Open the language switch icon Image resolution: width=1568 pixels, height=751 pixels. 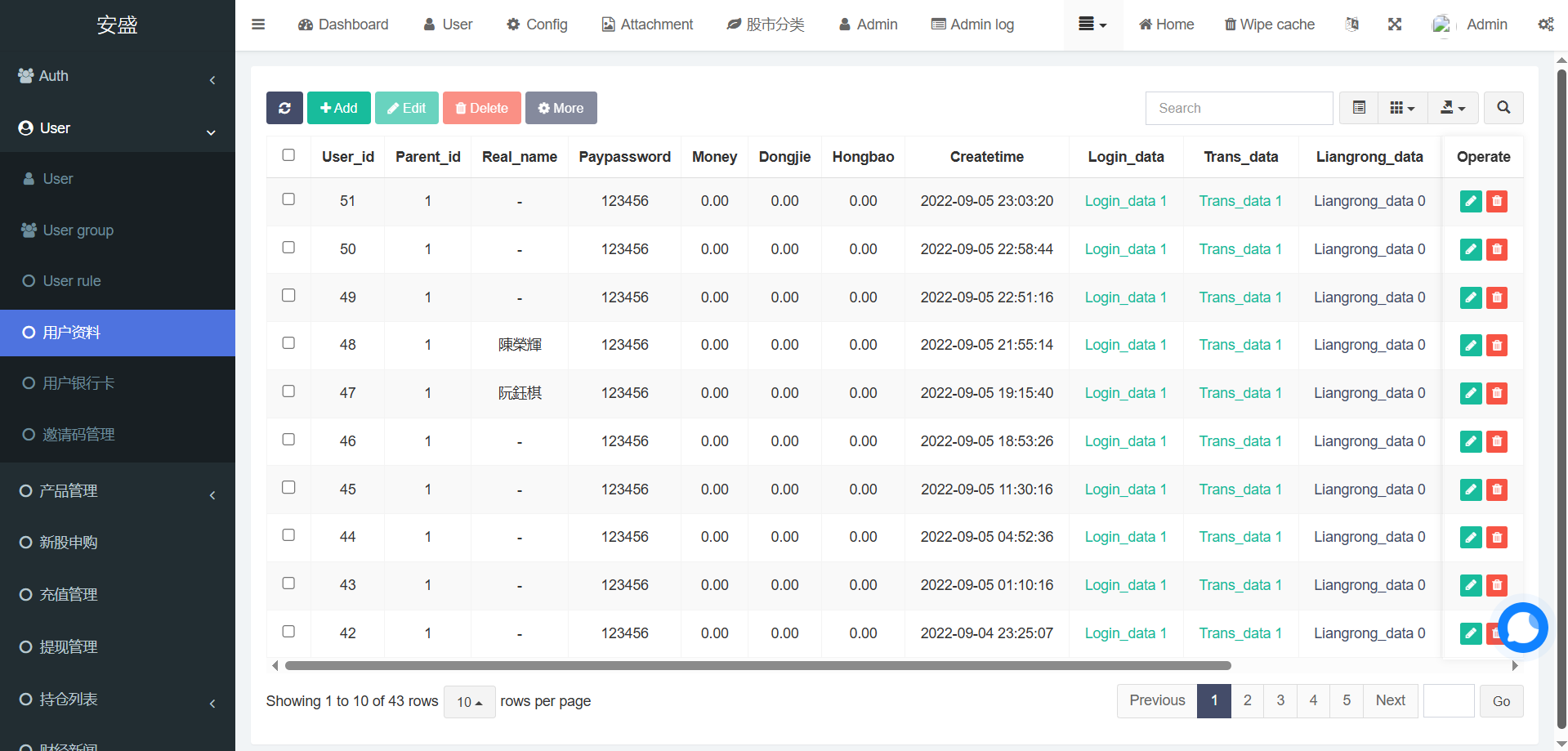click(1352, 25)
